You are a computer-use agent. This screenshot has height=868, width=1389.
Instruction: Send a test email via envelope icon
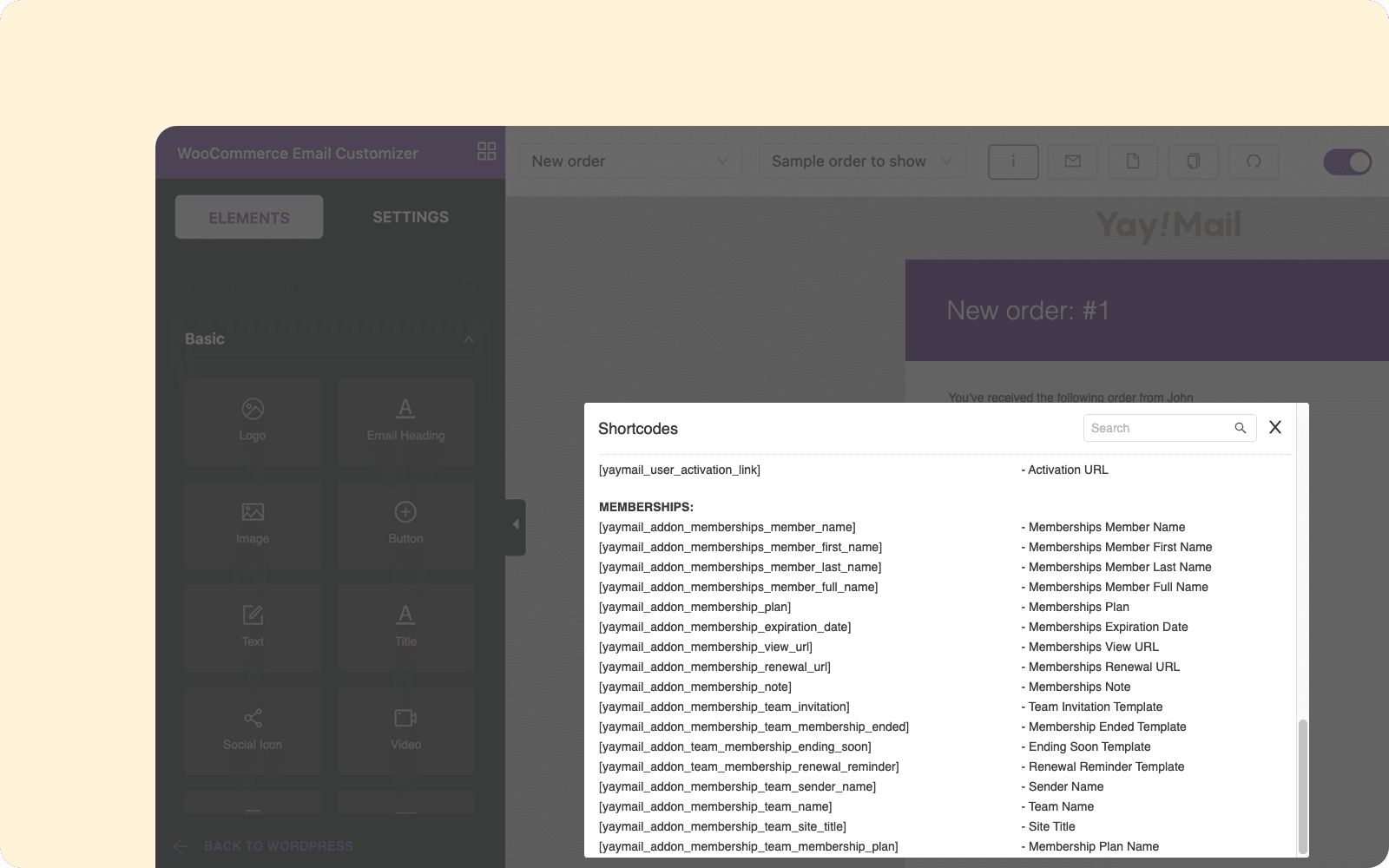coord(1073,161)
